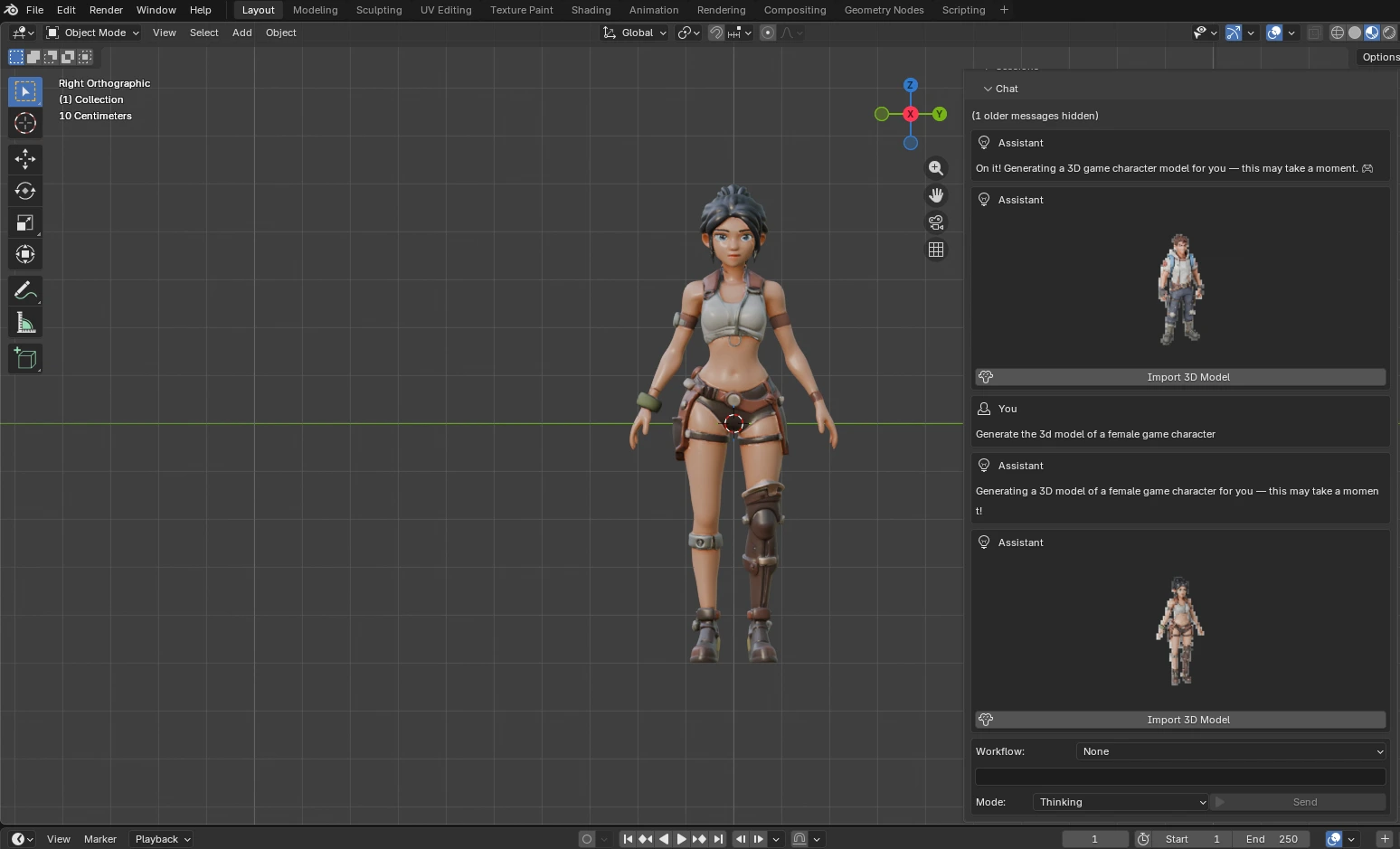Import the male character 3D model
The height and width of the screenshot is (849, 1400).
(1180, 377)
